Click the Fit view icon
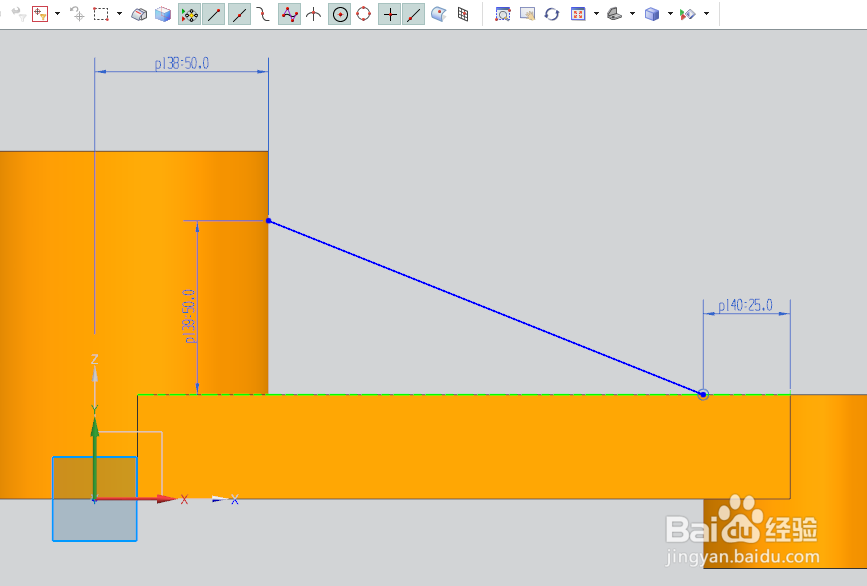The image size is (867, 586). click(577, 14)
